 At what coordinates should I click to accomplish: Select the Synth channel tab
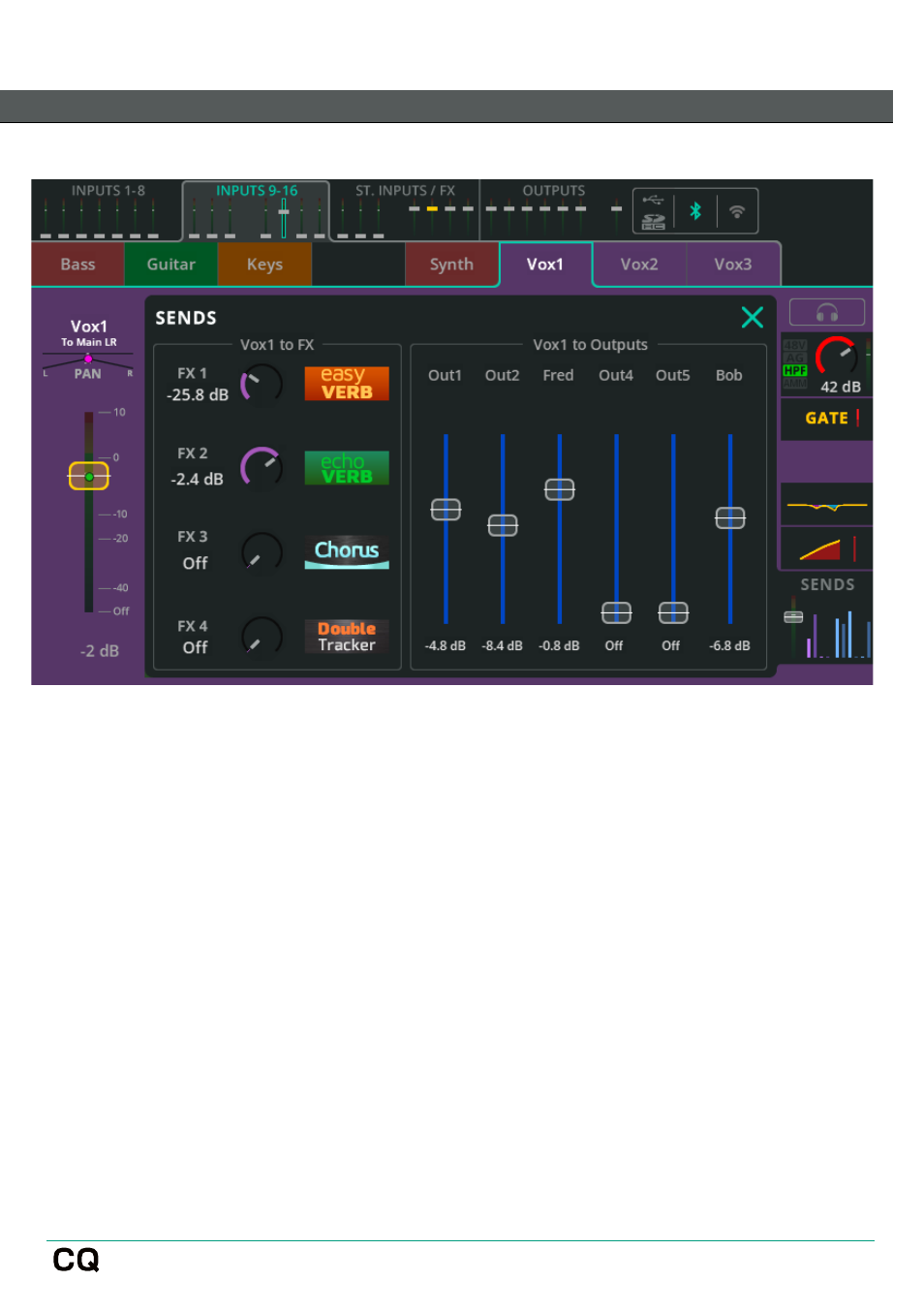coord(451,265)
